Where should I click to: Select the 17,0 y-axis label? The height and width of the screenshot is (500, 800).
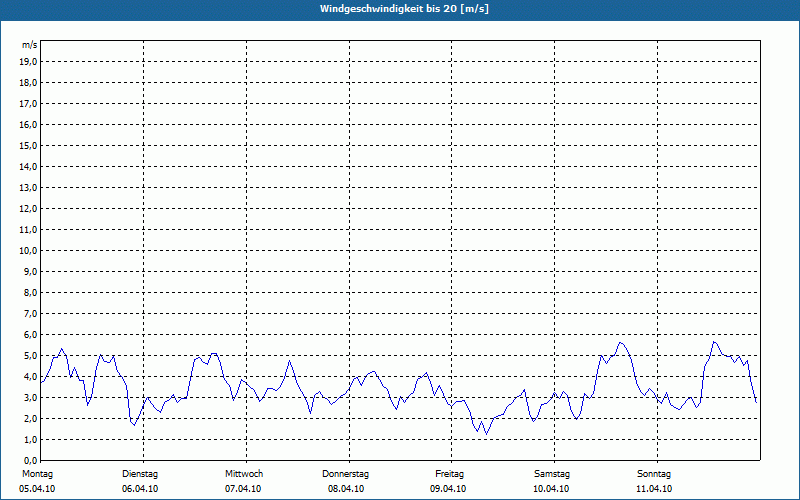pos(28,104)
